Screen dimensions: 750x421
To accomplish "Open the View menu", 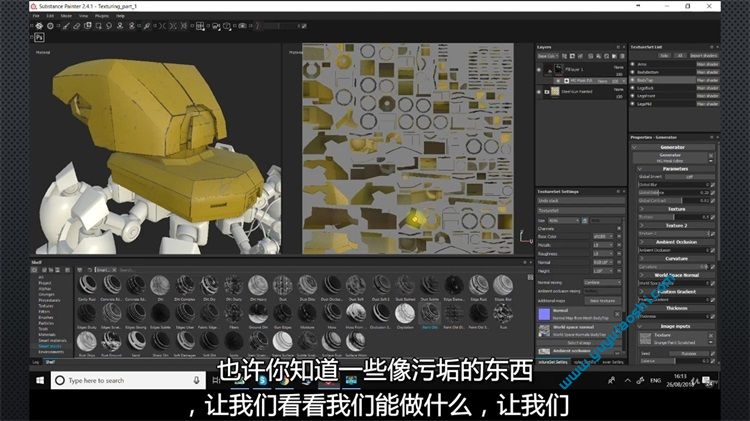I will coord(83,16).
